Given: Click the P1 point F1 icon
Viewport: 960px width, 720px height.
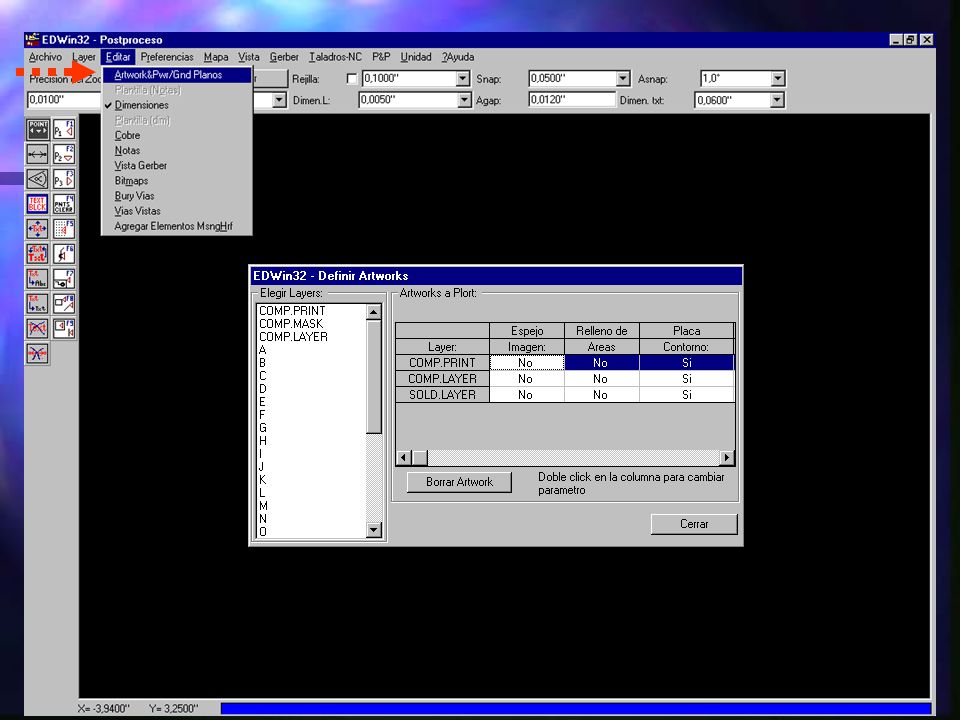Looking at the screenshot, I should pos(64,129).
